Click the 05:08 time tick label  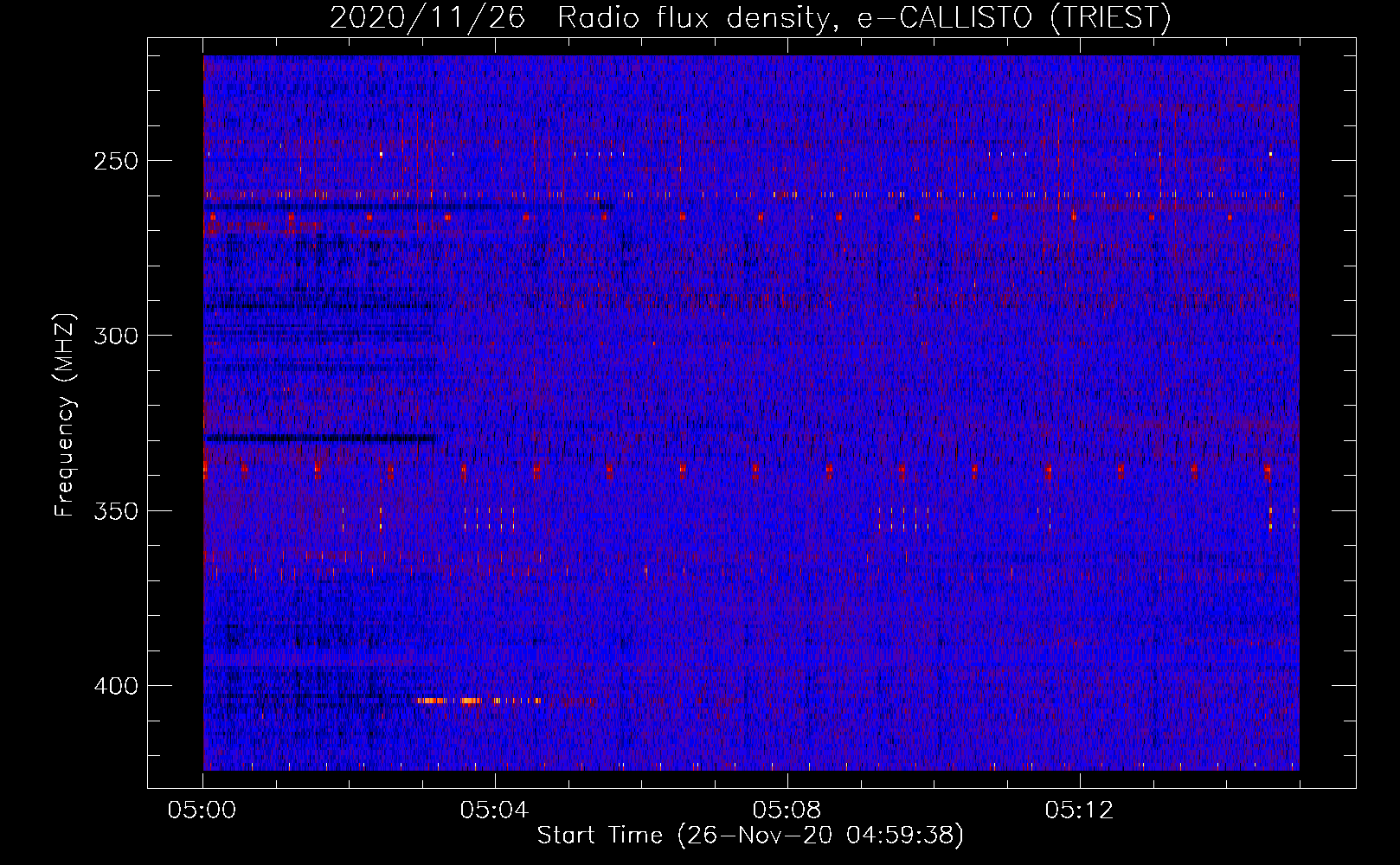click(x=787, y=810)
